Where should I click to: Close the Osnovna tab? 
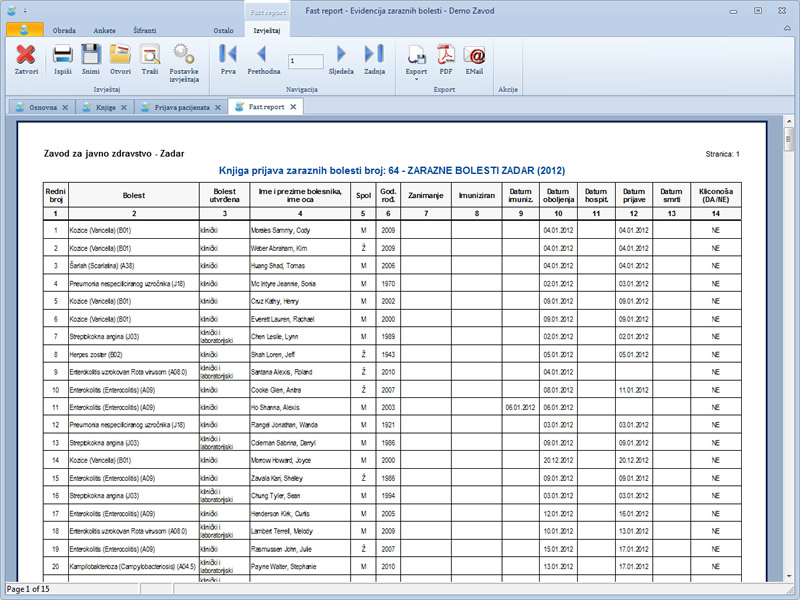coord(65,107)
